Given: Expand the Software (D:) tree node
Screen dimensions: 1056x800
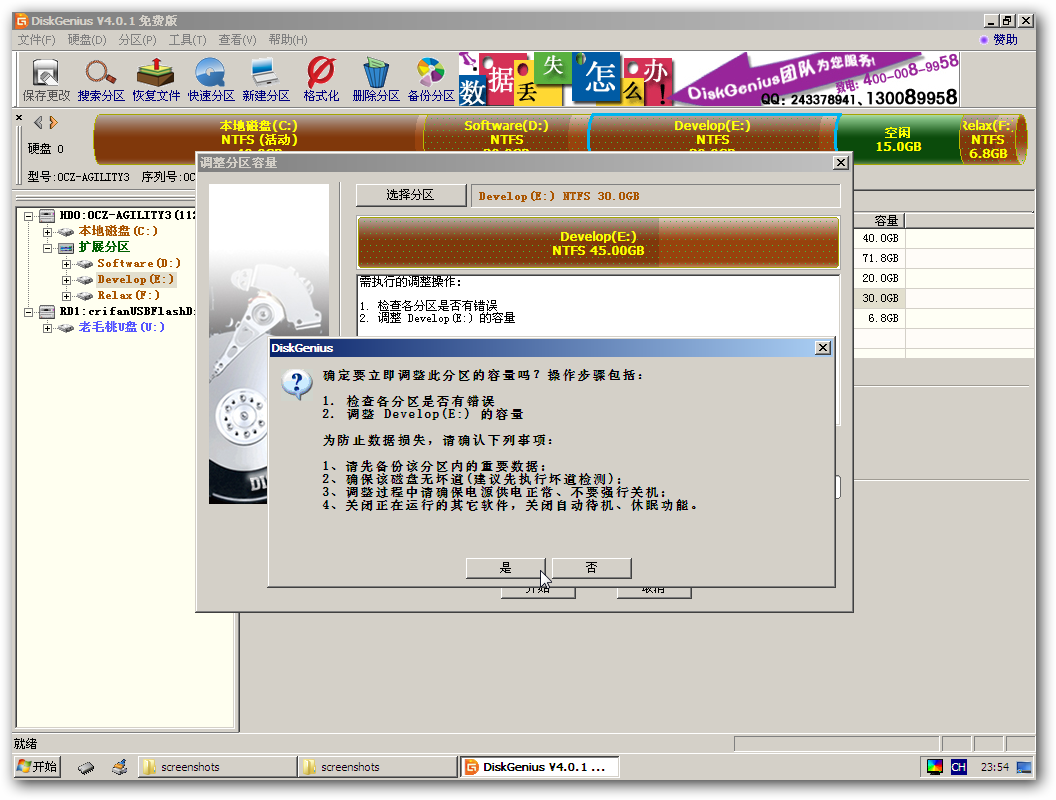Looking at the screenshot, I should click(x=66, y=264).
